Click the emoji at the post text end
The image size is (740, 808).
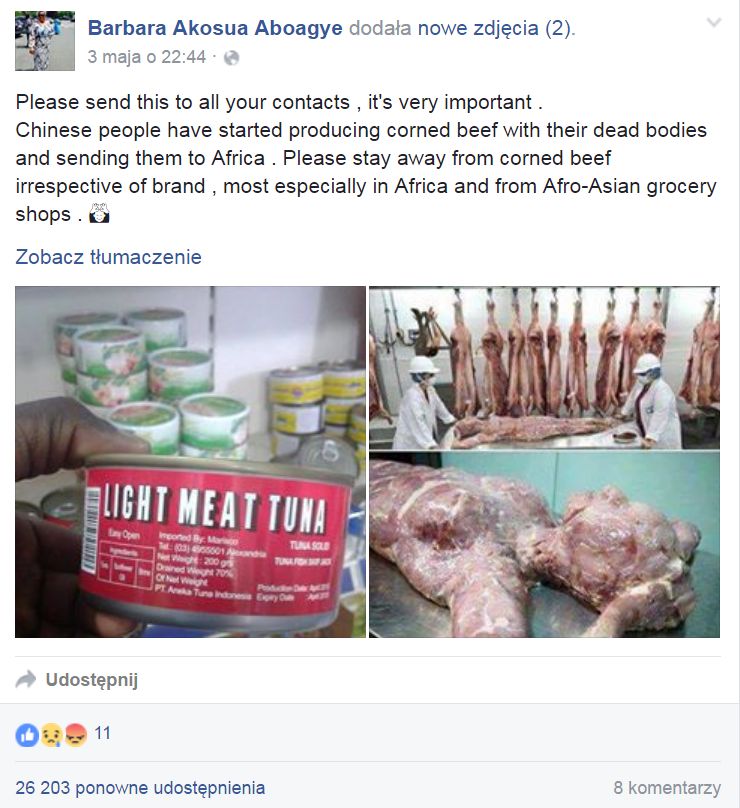(99, 213)
